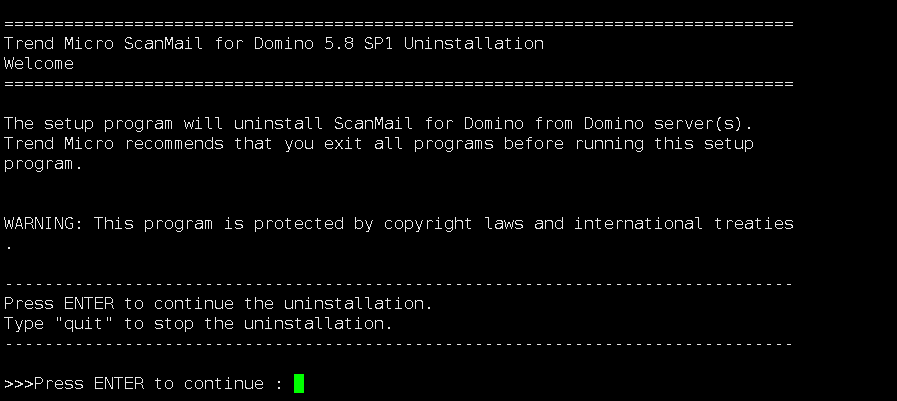Click the lone period below the WARNING line
Screen dimensions: 897x401
tap(8, 243)
